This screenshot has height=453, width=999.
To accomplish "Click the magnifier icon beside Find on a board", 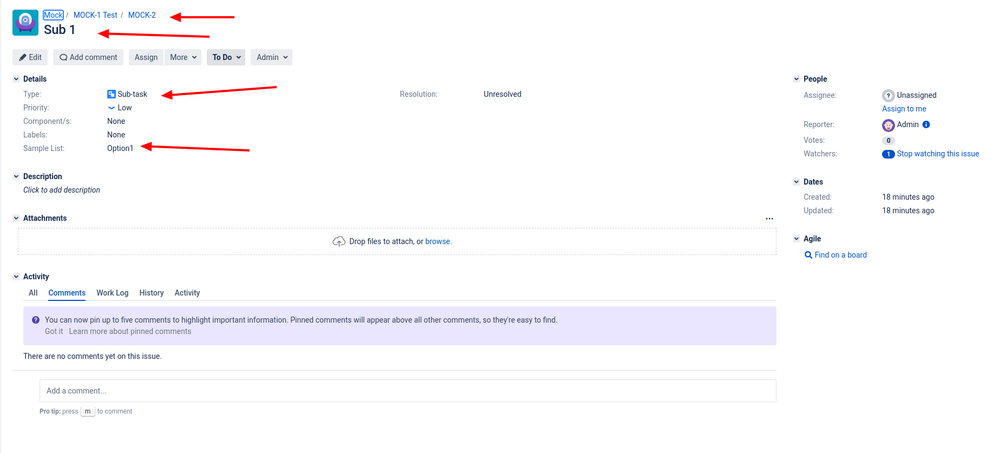I will click(x=809, y=255).
